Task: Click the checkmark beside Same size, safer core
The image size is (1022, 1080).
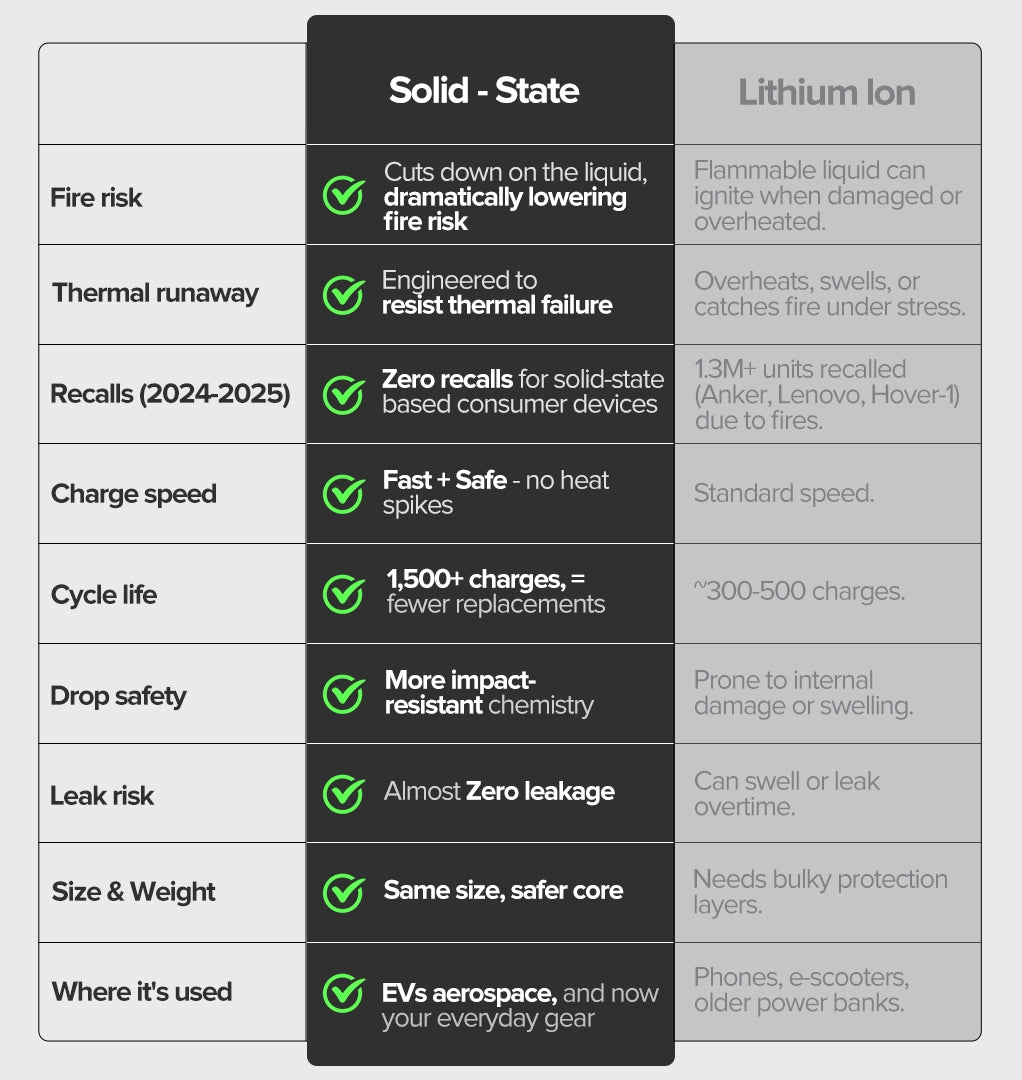Action: point(343,892)
